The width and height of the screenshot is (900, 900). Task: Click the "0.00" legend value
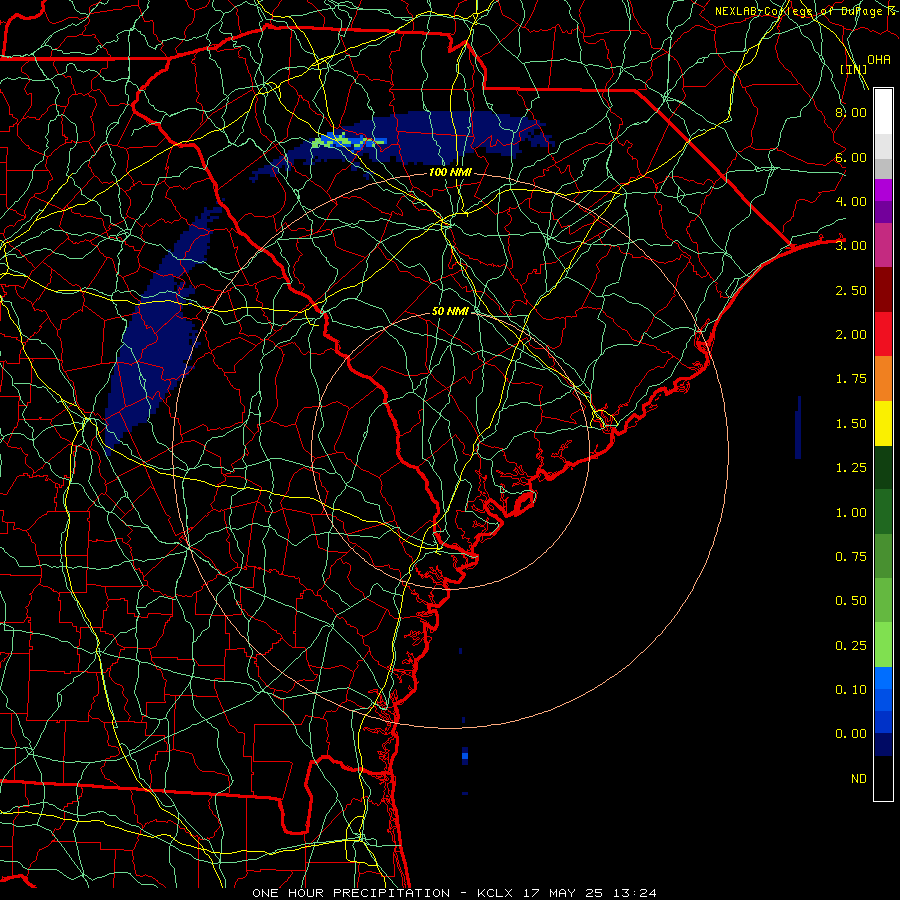click(x=851, y=734)
